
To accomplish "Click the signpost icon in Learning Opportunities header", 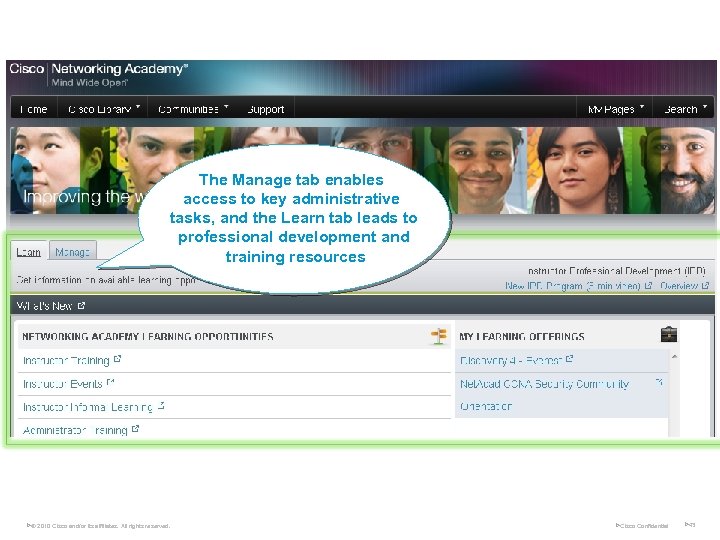I will [439, 336].
